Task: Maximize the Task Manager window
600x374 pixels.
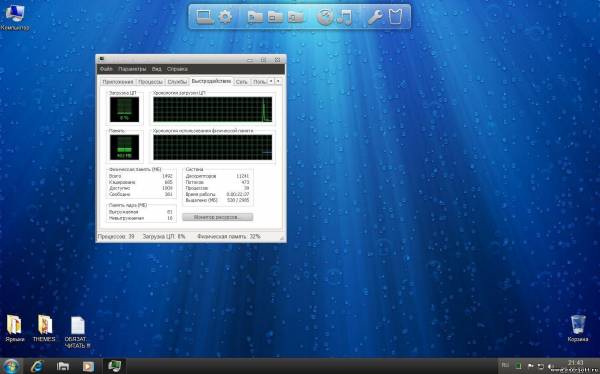Action: (263, 59)
